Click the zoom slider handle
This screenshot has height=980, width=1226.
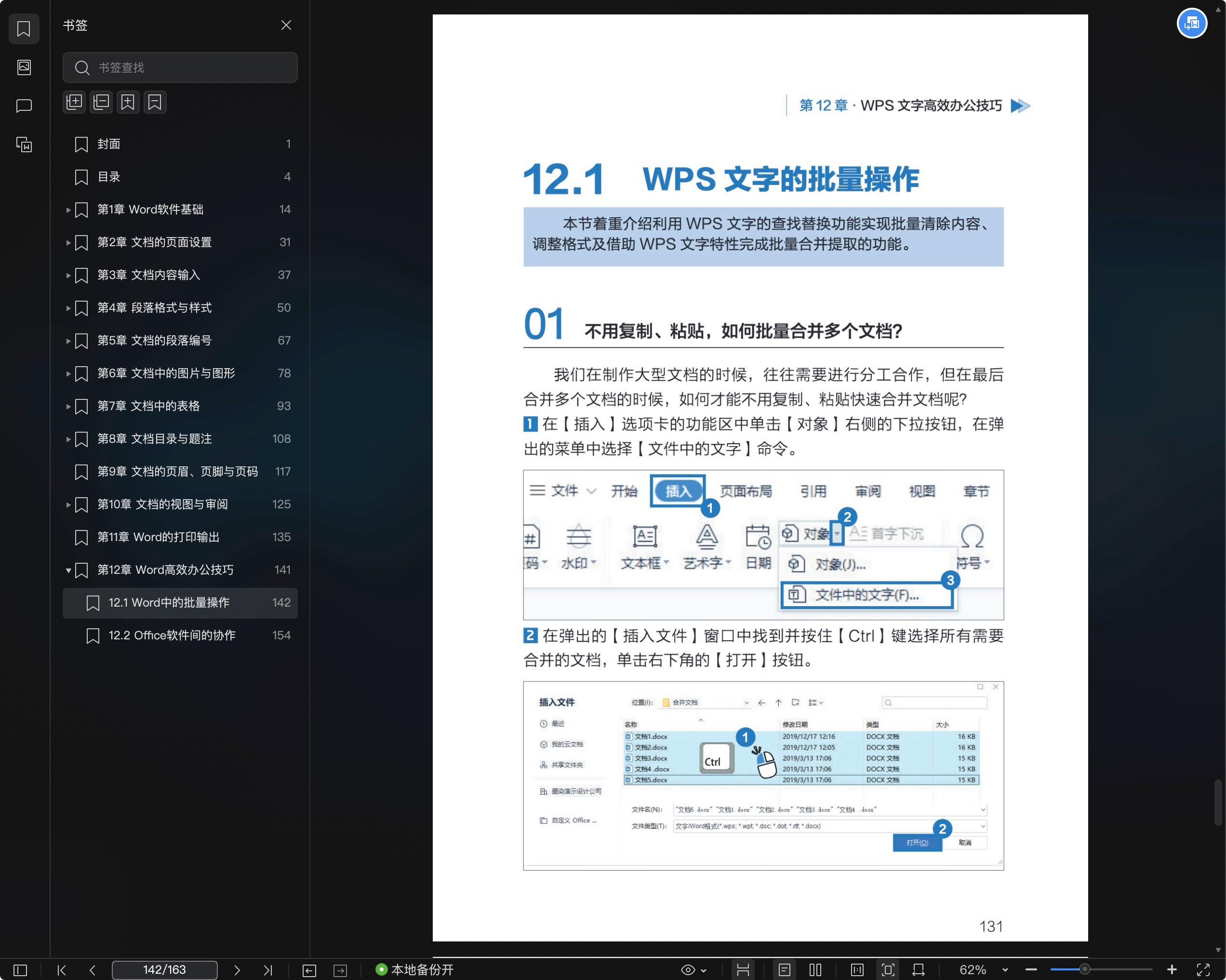point(1084,970)
